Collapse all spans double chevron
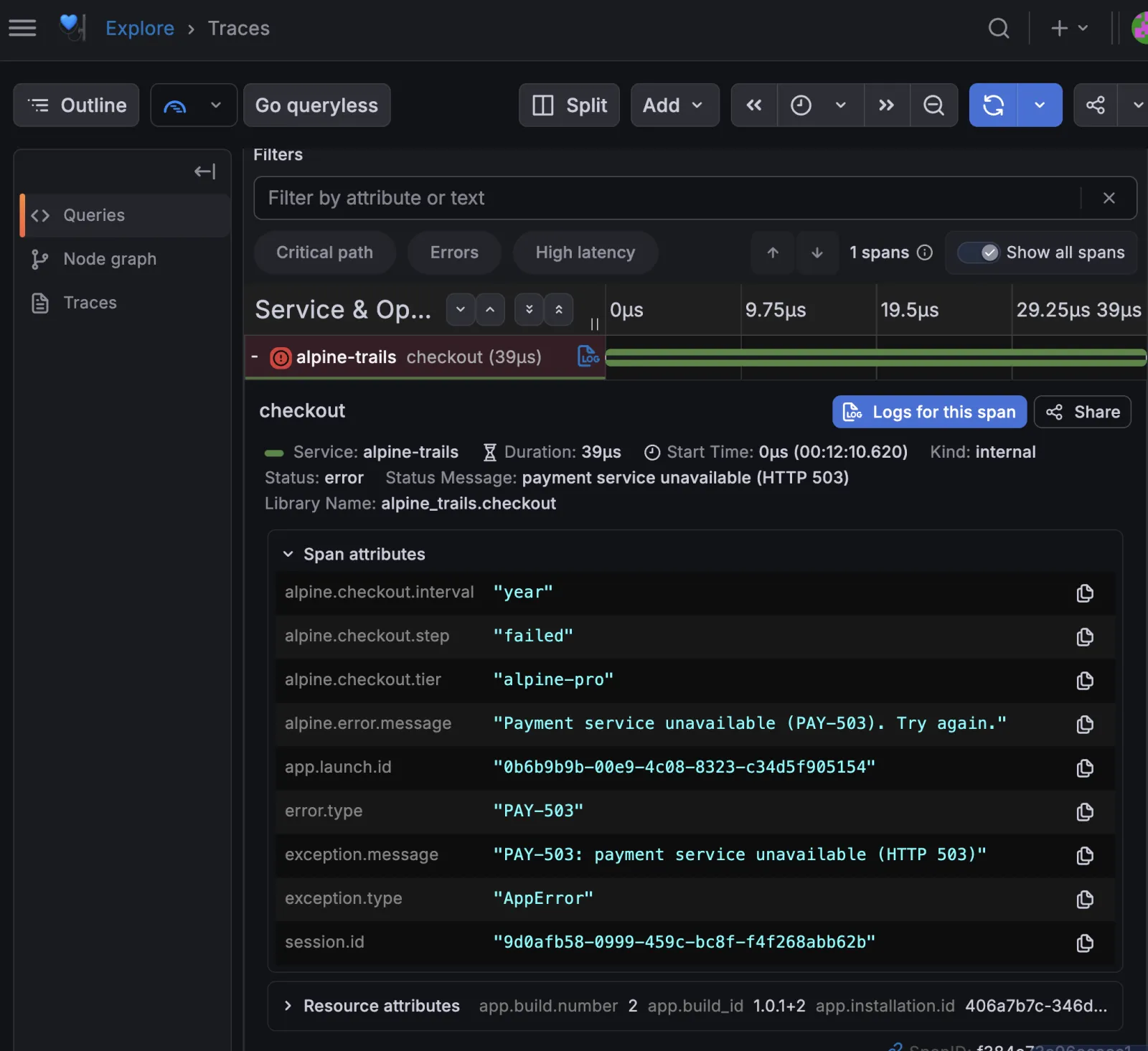1148x1051 pixels. click(558, 310)
